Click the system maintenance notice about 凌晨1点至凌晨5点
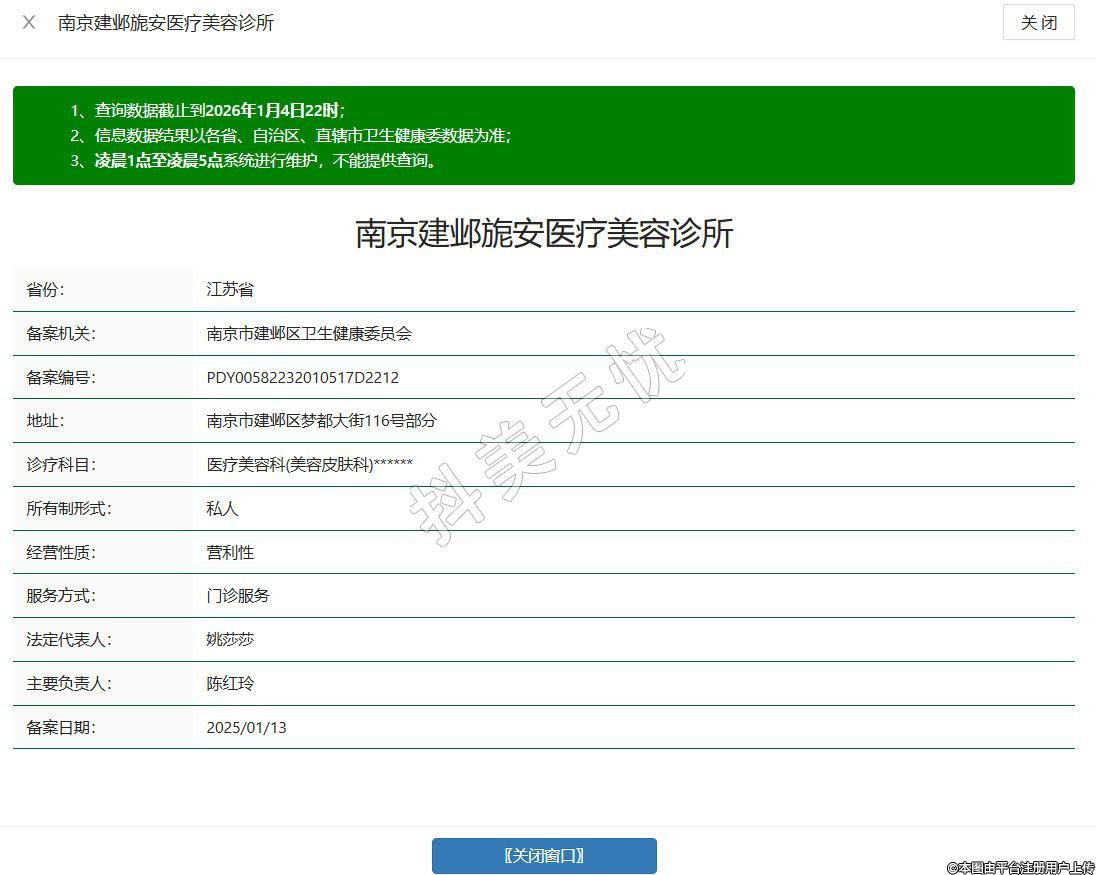 [255, 161]
